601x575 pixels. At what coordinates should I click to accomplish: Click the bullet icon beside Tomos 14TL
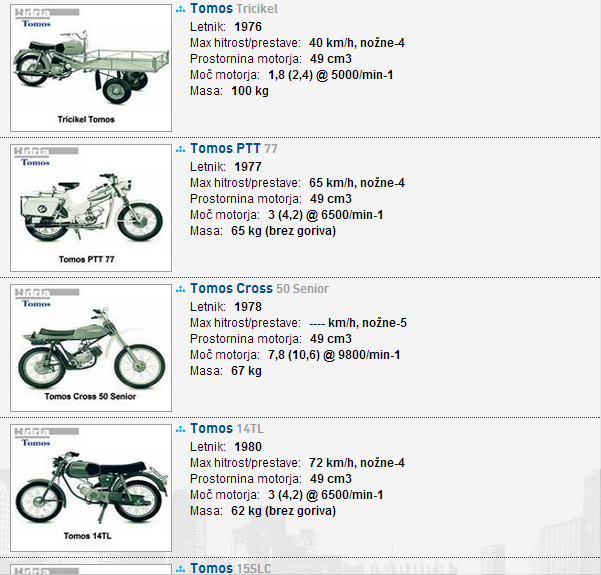[181, 429]
